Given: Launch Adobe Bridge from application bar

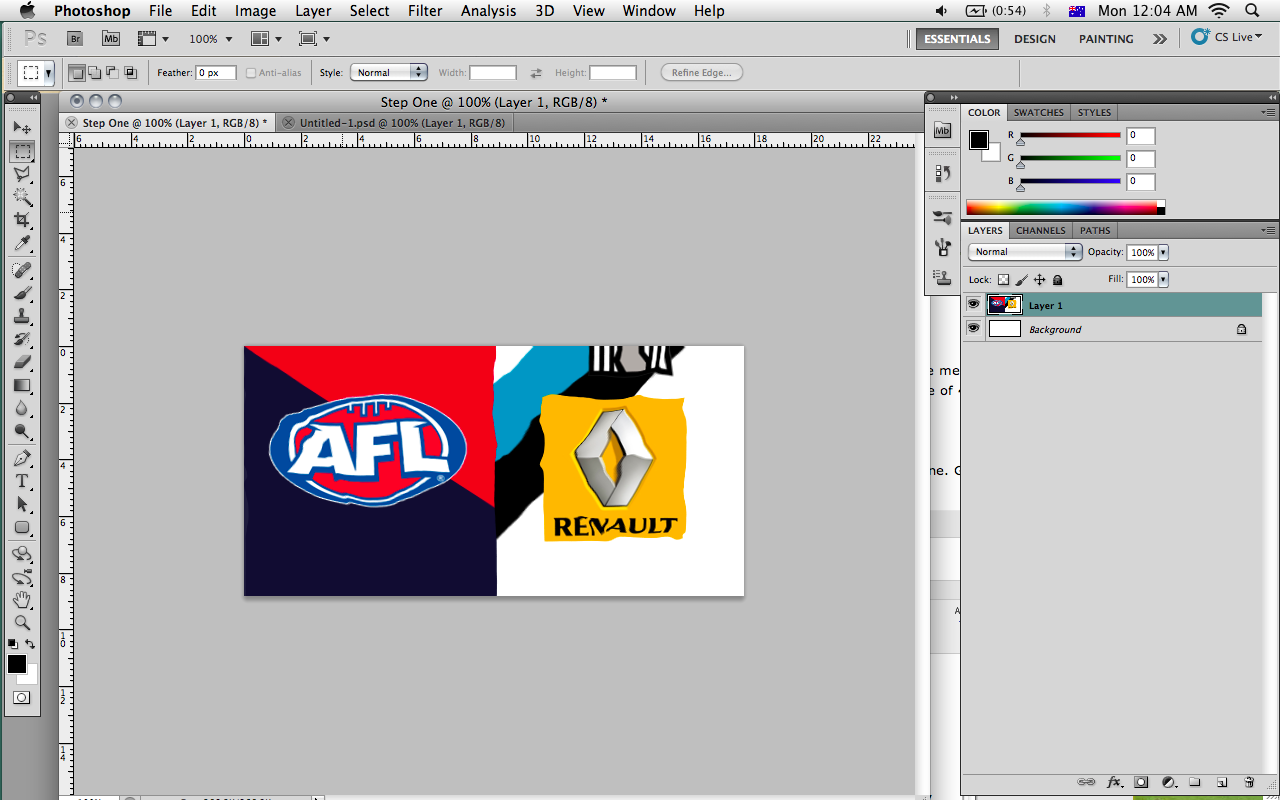Looking at the screenshot, I should tap(75, 38).
